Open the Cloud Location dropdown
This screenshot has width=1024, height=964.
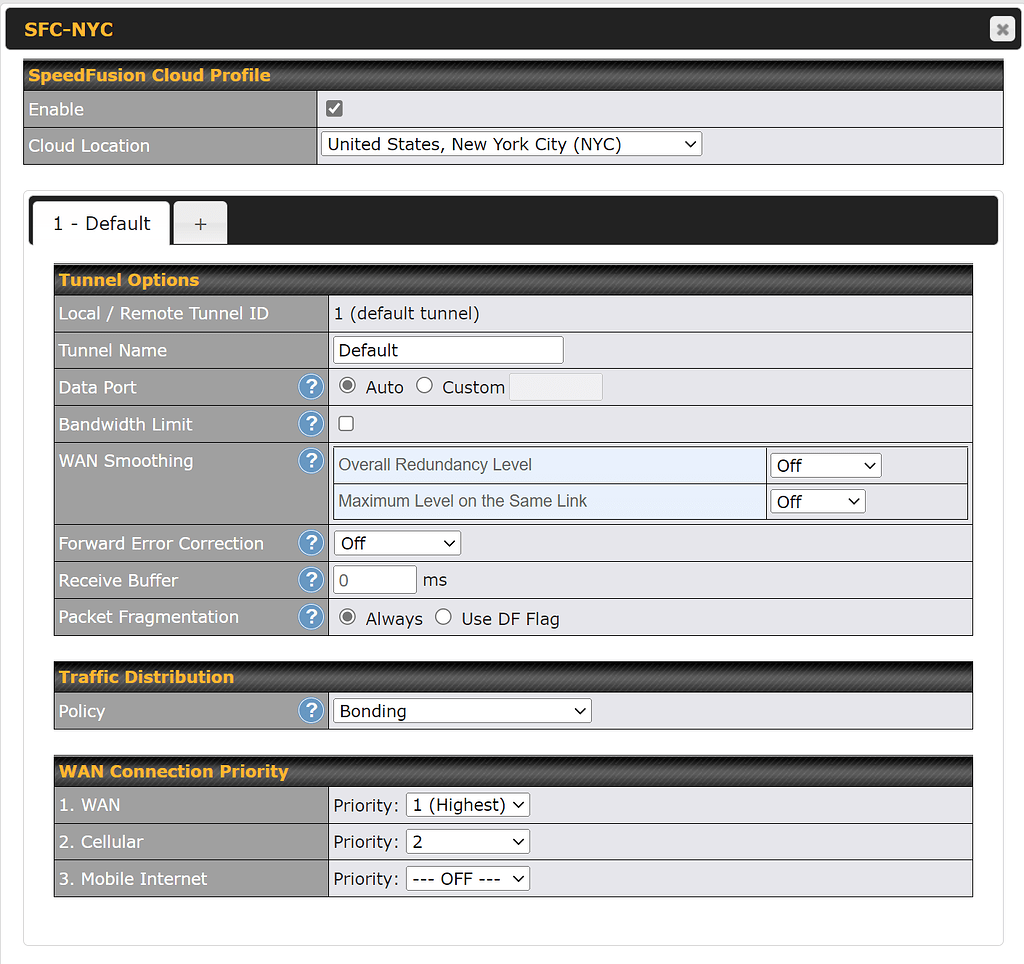tap(510, 143)
